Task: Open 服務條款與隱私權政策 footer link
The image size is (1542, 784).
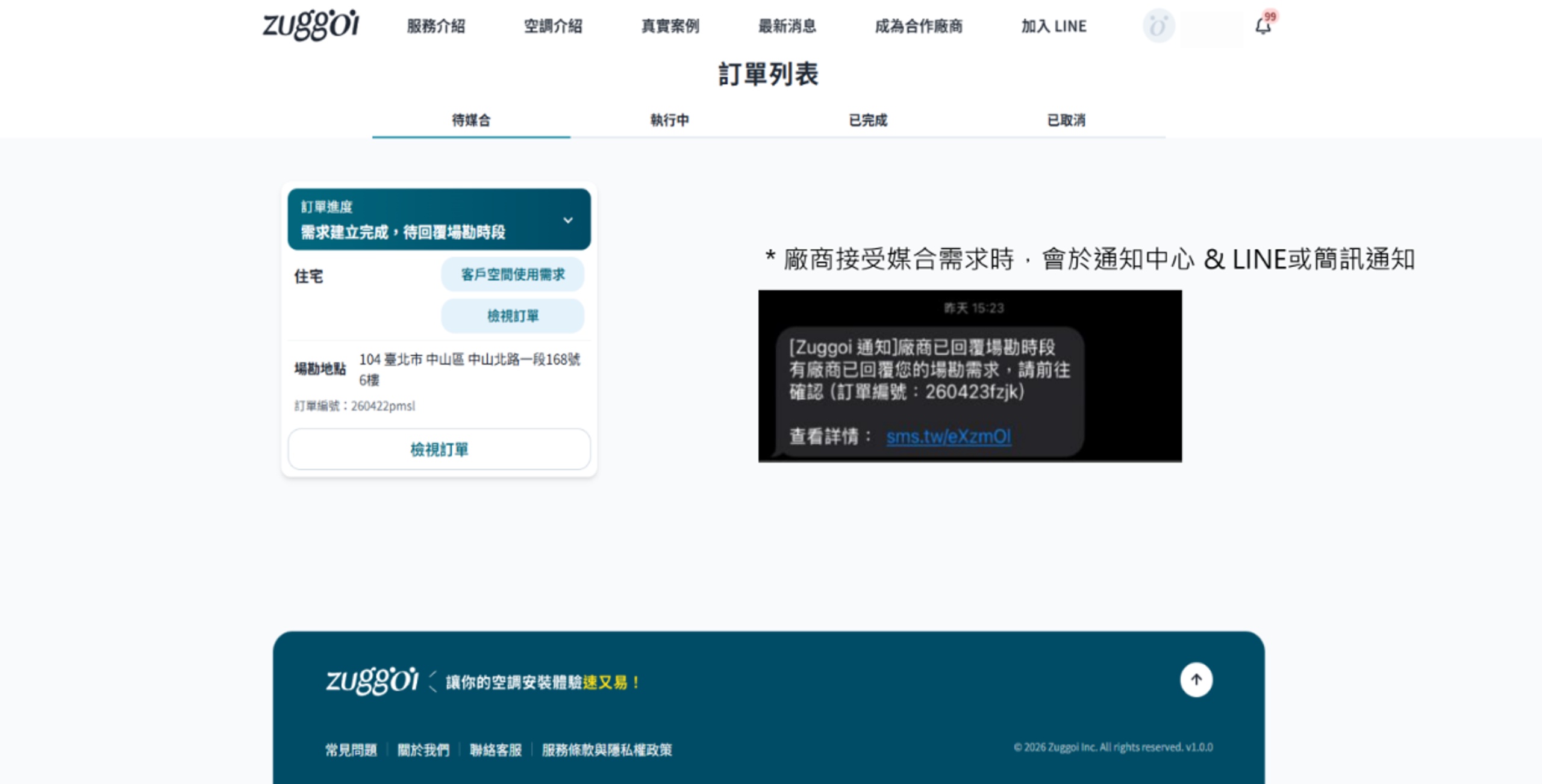Action: [x=607, y=750]
